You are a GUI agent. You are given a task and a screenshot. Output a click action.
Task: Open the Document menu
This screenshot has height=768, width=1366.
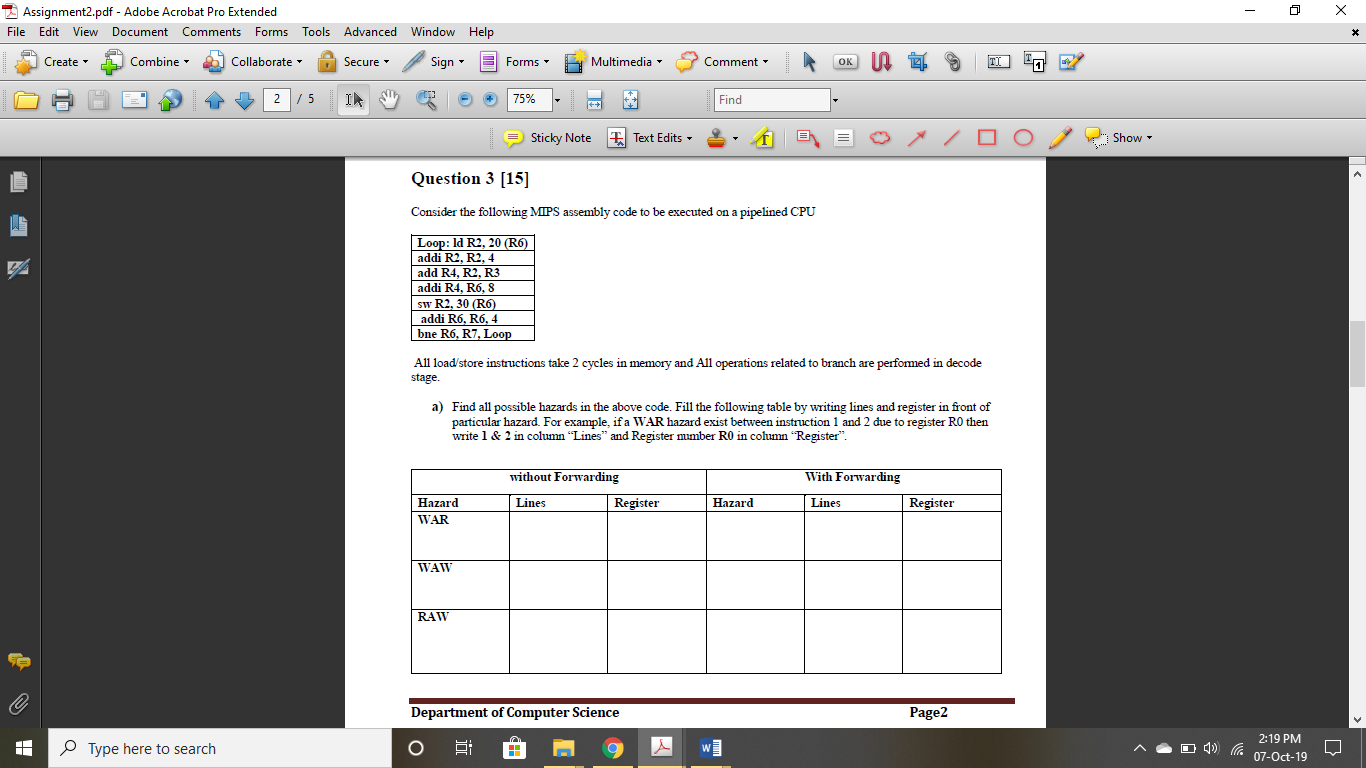140,32
